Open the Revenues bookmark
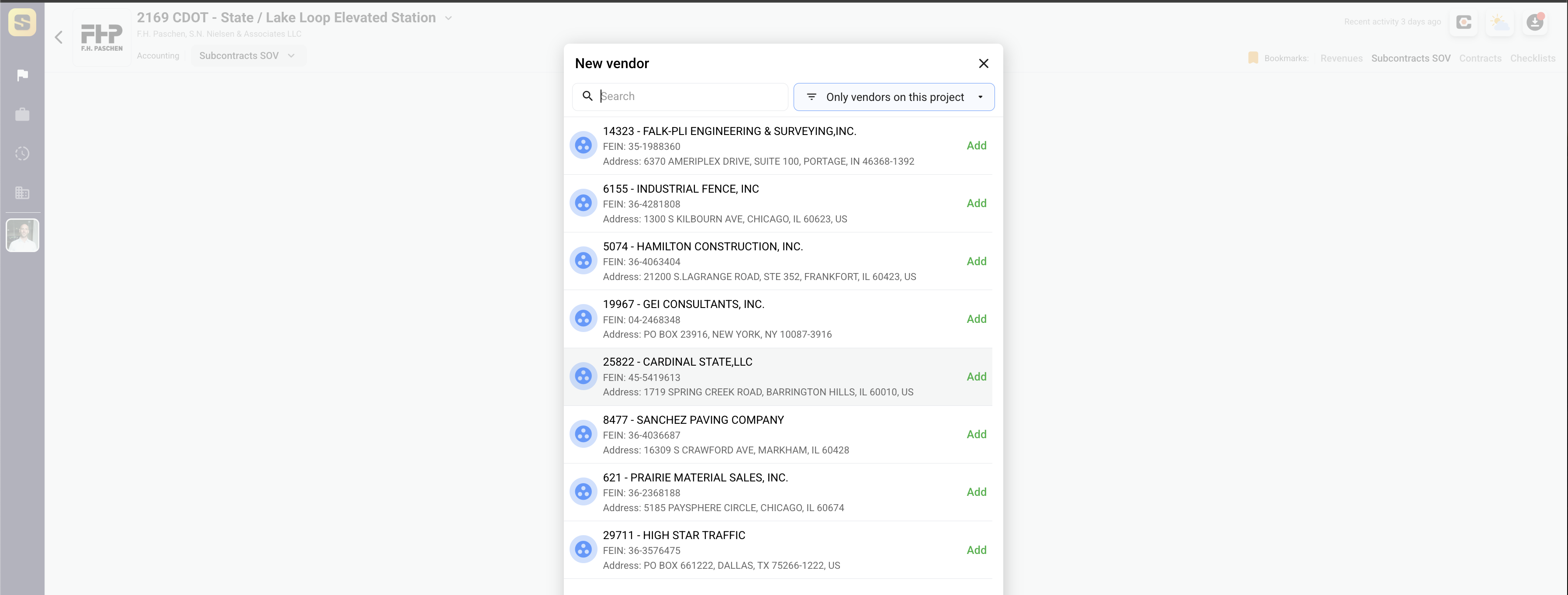The width and height of the screenshot is (1568, 595). (x=1341, y=59)
